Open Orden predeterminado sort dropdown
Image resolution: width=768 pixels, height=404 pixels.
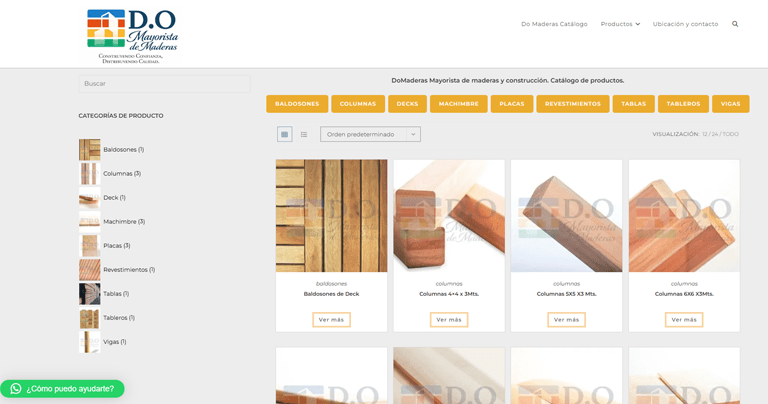pos(370,134)
